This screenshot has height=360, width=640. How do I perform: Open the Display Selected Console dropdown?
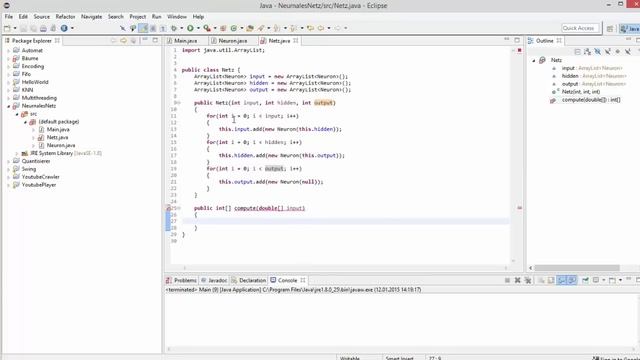pos(604,280)
